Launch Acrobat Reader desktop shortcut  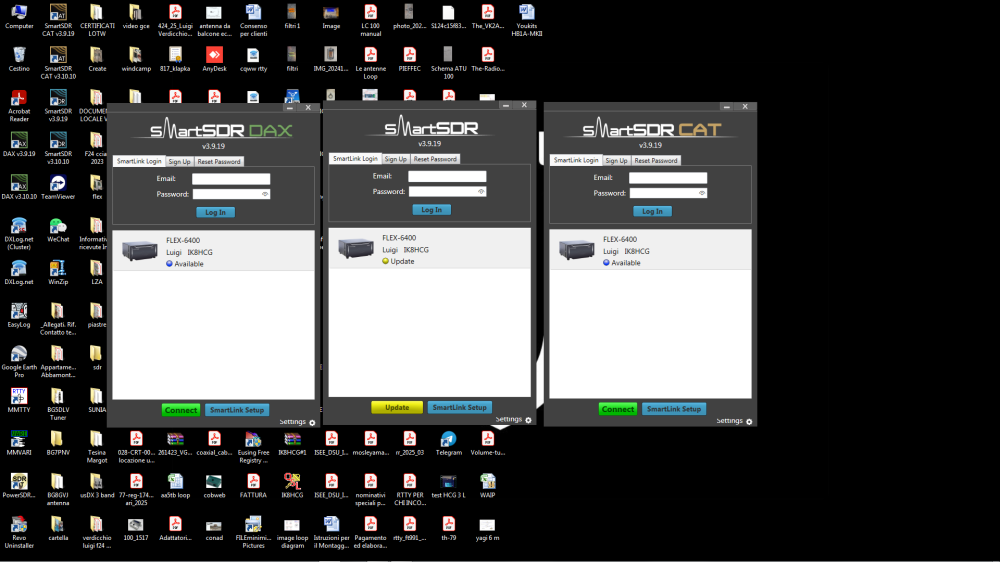tap(19, 106)
